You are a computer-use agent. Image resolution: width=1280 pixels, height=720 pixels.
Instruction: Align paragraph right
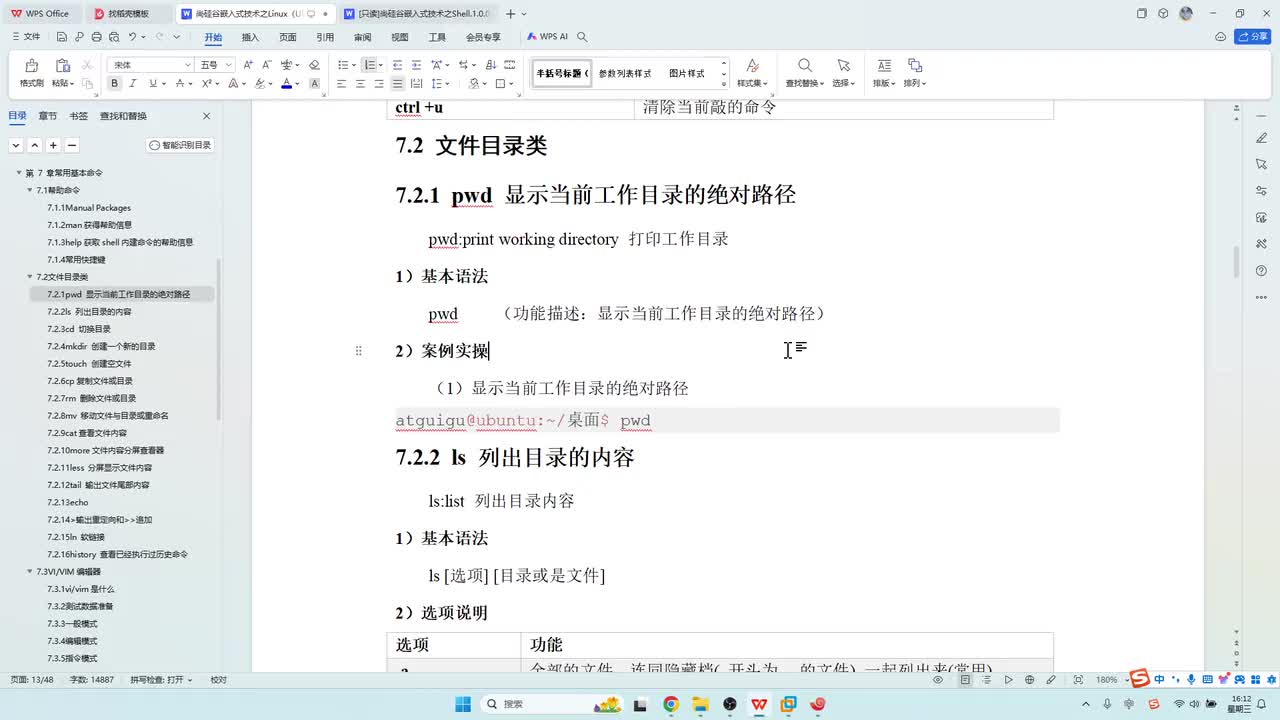click(x=379, y=84)
